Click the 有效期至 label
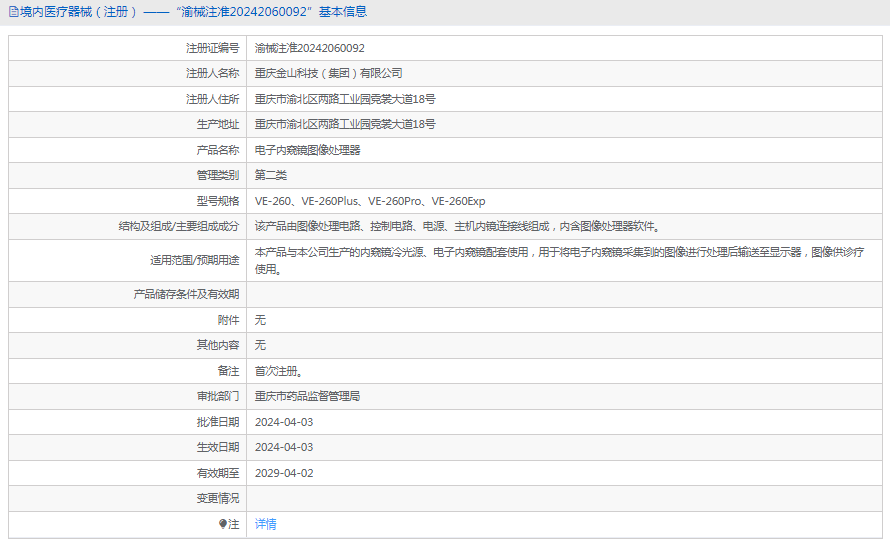The height and width of the screenshot is (548, 890). tap(218, 473)
